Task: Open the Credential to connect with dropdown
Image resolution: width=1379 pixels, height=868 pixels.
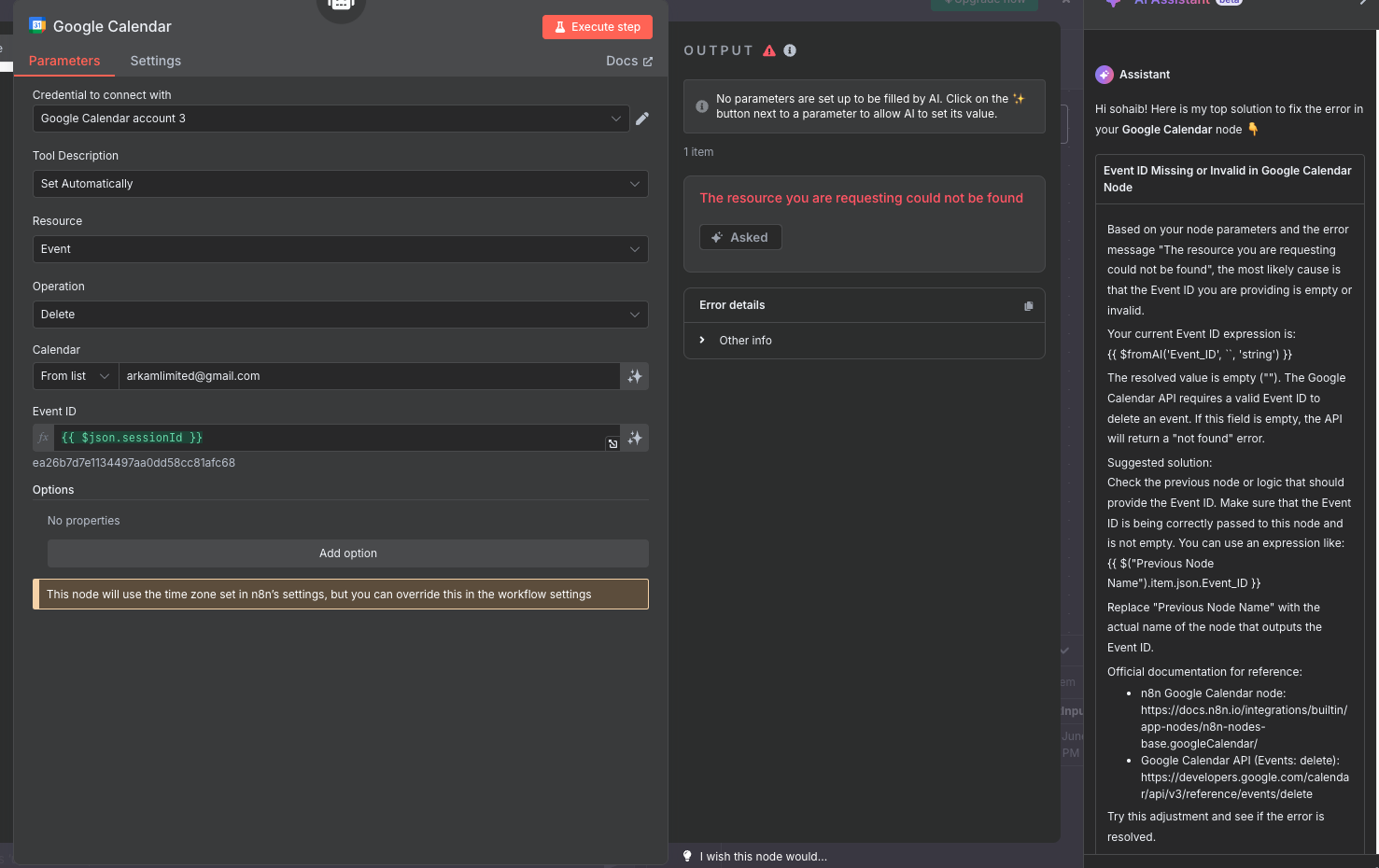Action: tap(331, 119)
